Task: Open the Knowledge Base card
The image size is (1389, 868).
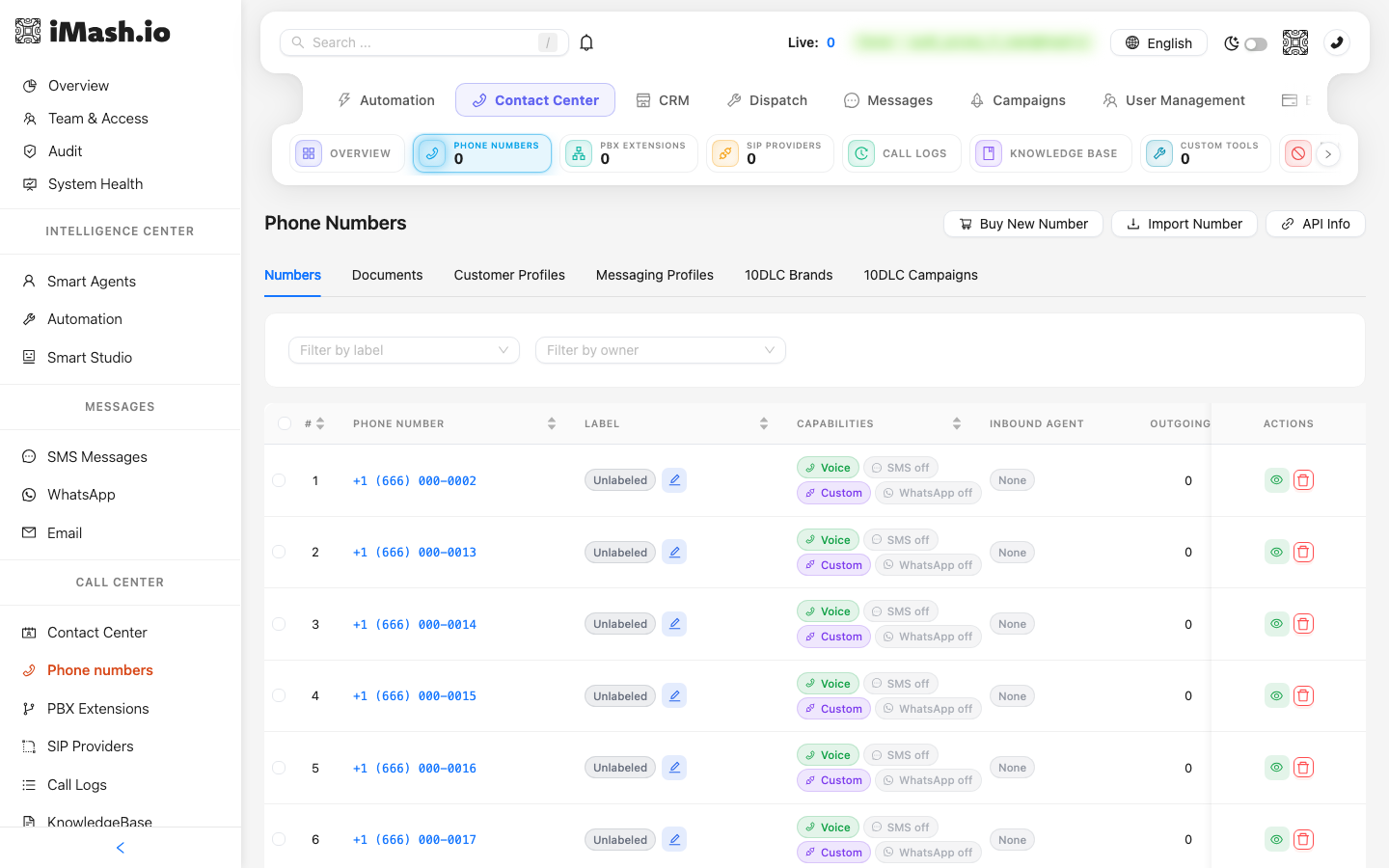Action: point(1050,153)
